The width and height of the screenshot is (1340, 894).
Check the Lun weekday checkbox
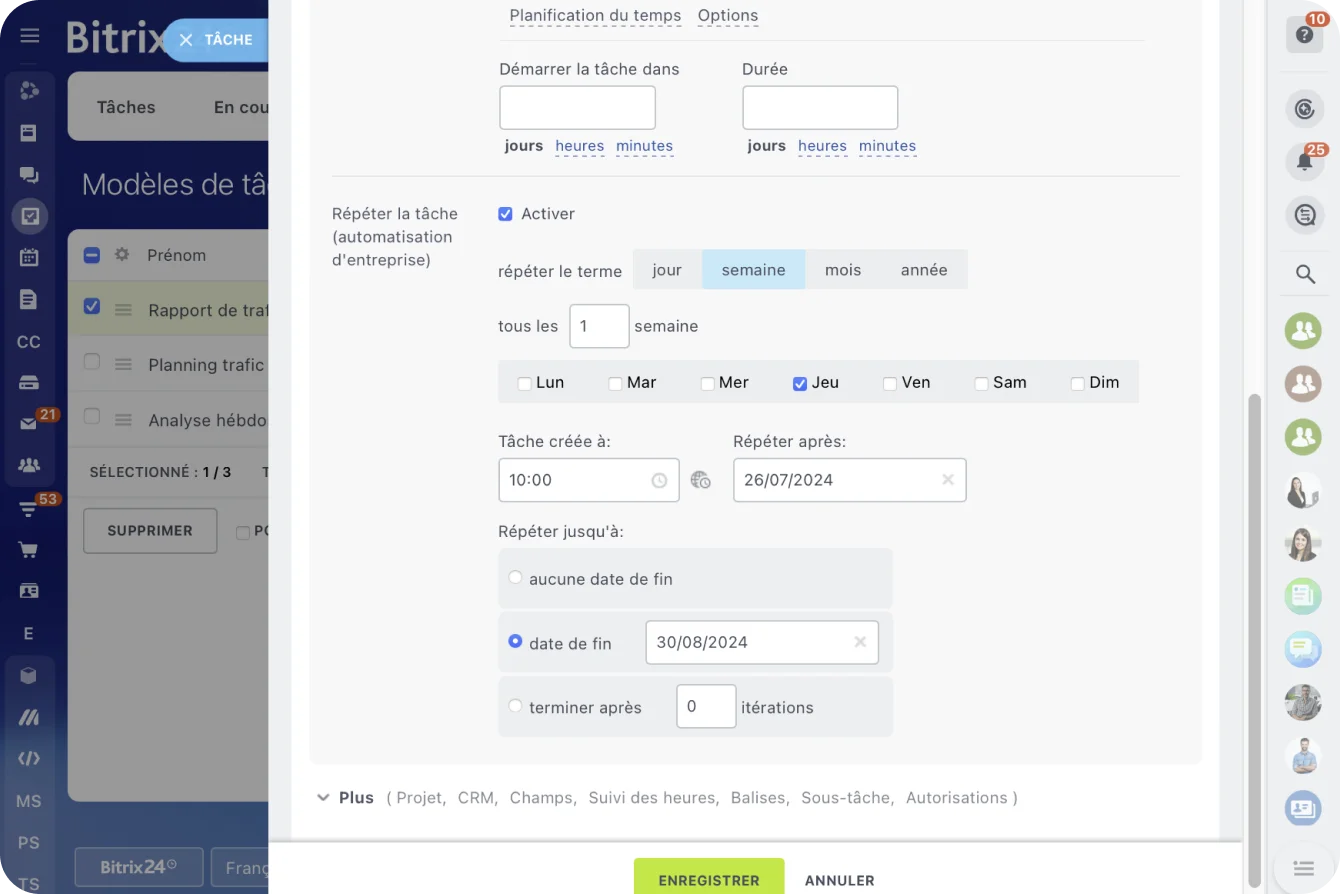(524, 383)
